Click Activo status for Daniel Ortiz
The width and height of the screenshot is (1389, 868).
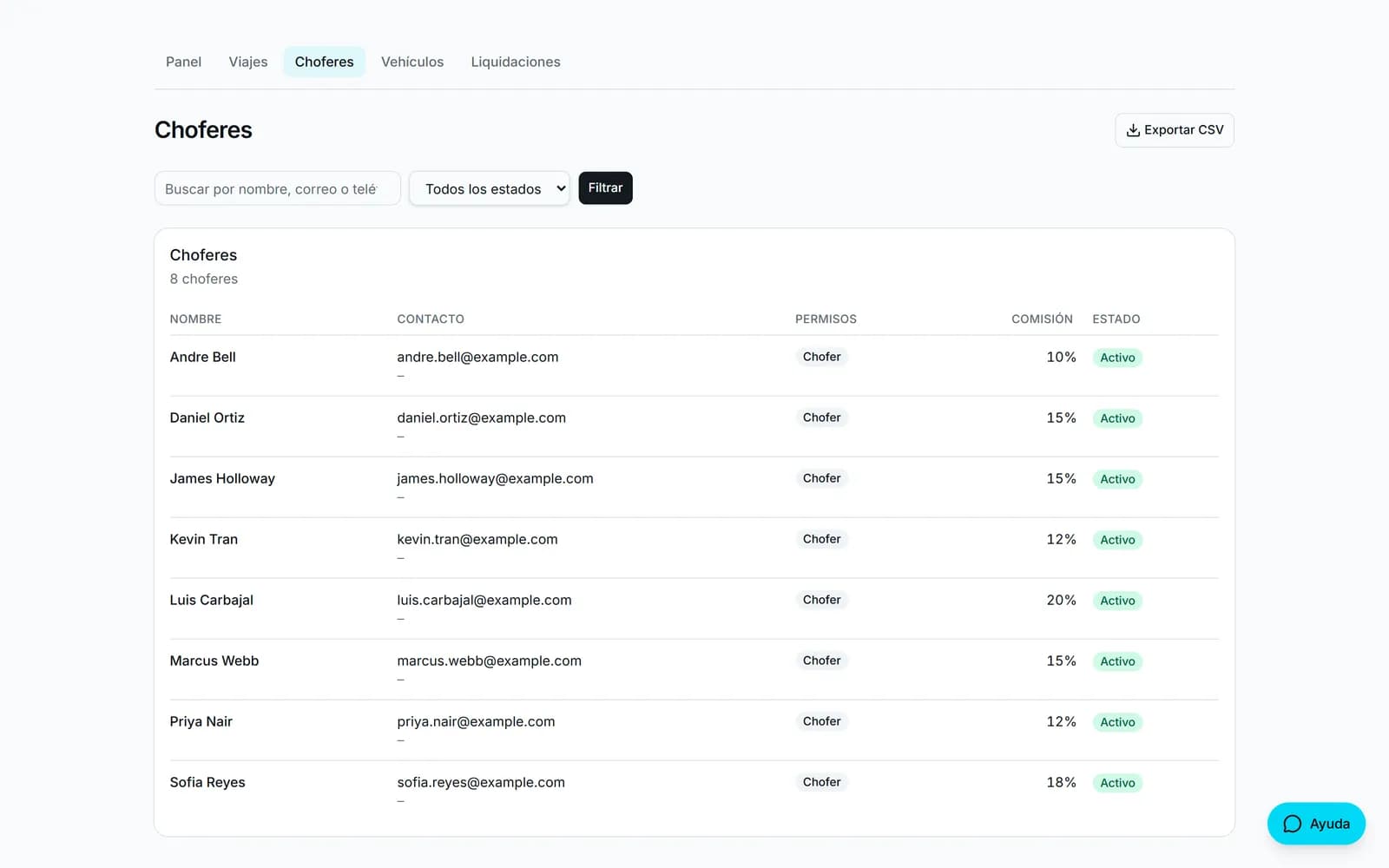(1117, 418)
